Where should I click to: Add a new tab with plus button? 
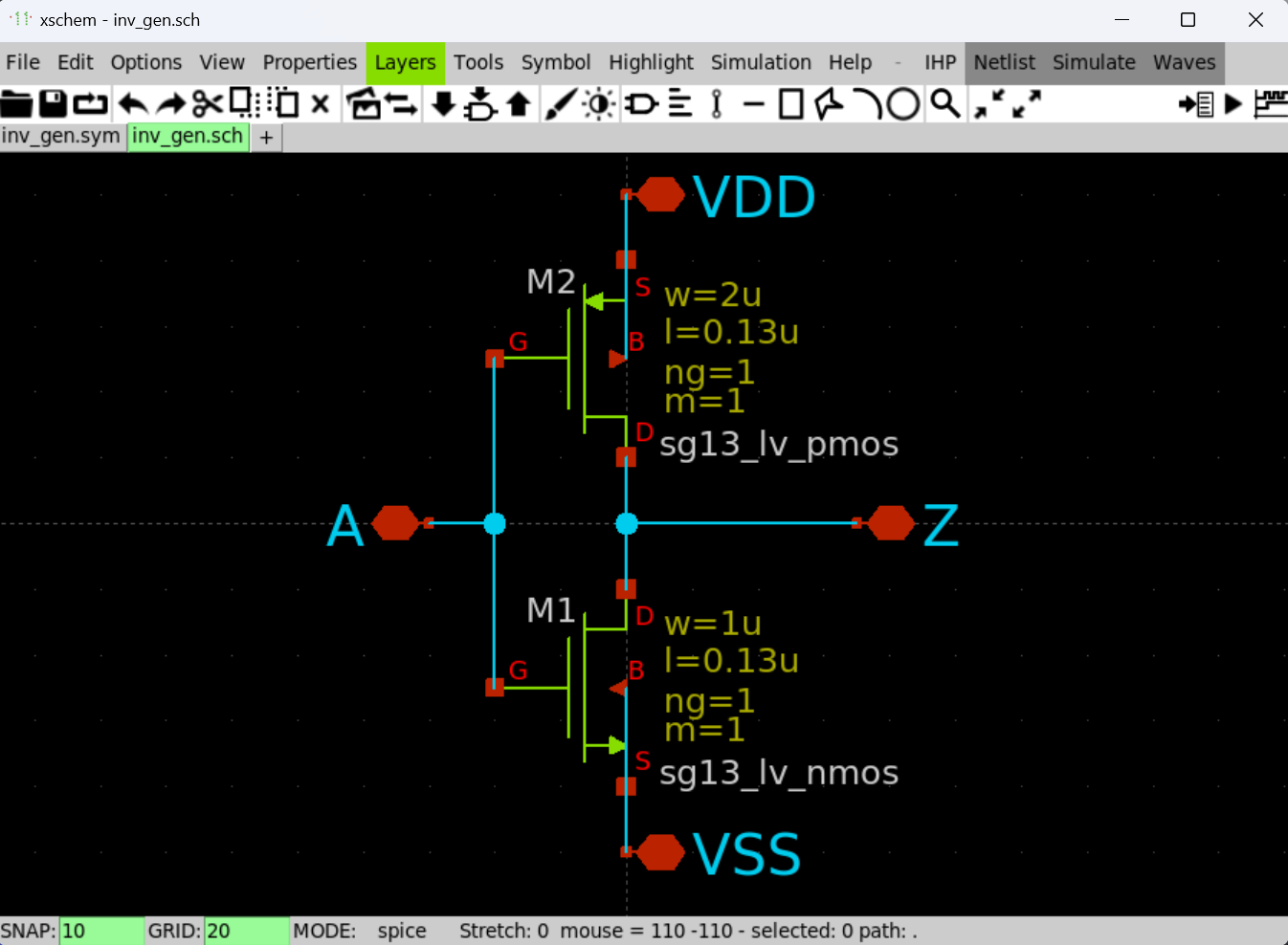(x=267, y=138)
